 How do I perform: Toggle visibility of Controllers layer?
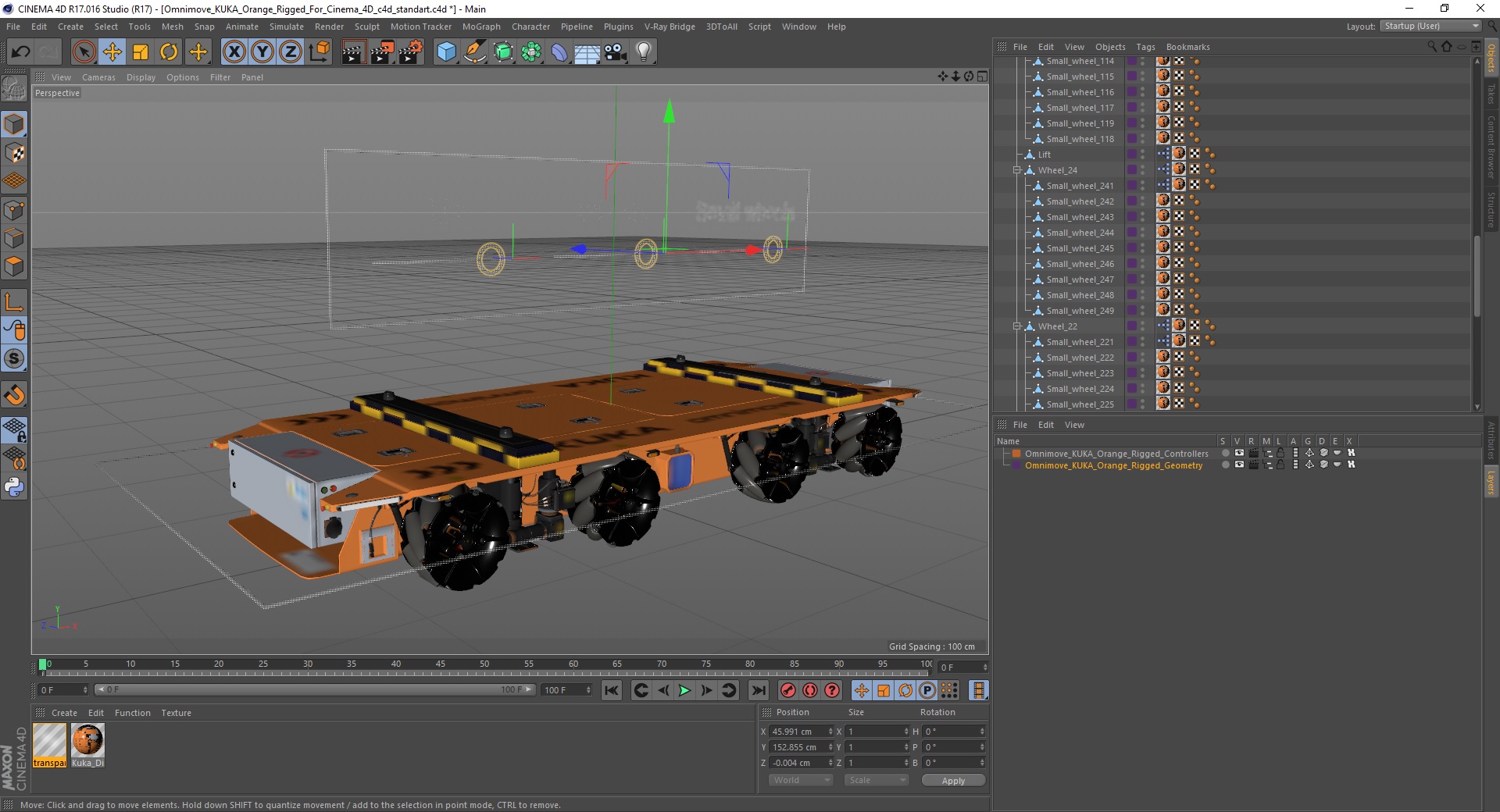pos(1239,453)
